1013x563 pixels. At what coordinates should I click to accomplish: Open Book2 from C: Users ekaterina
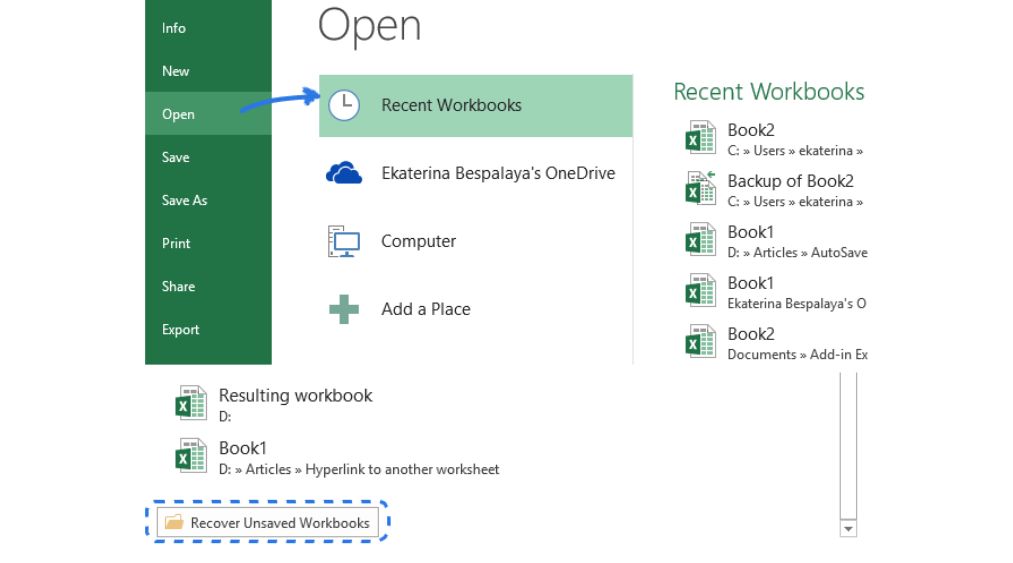(775, 139)
